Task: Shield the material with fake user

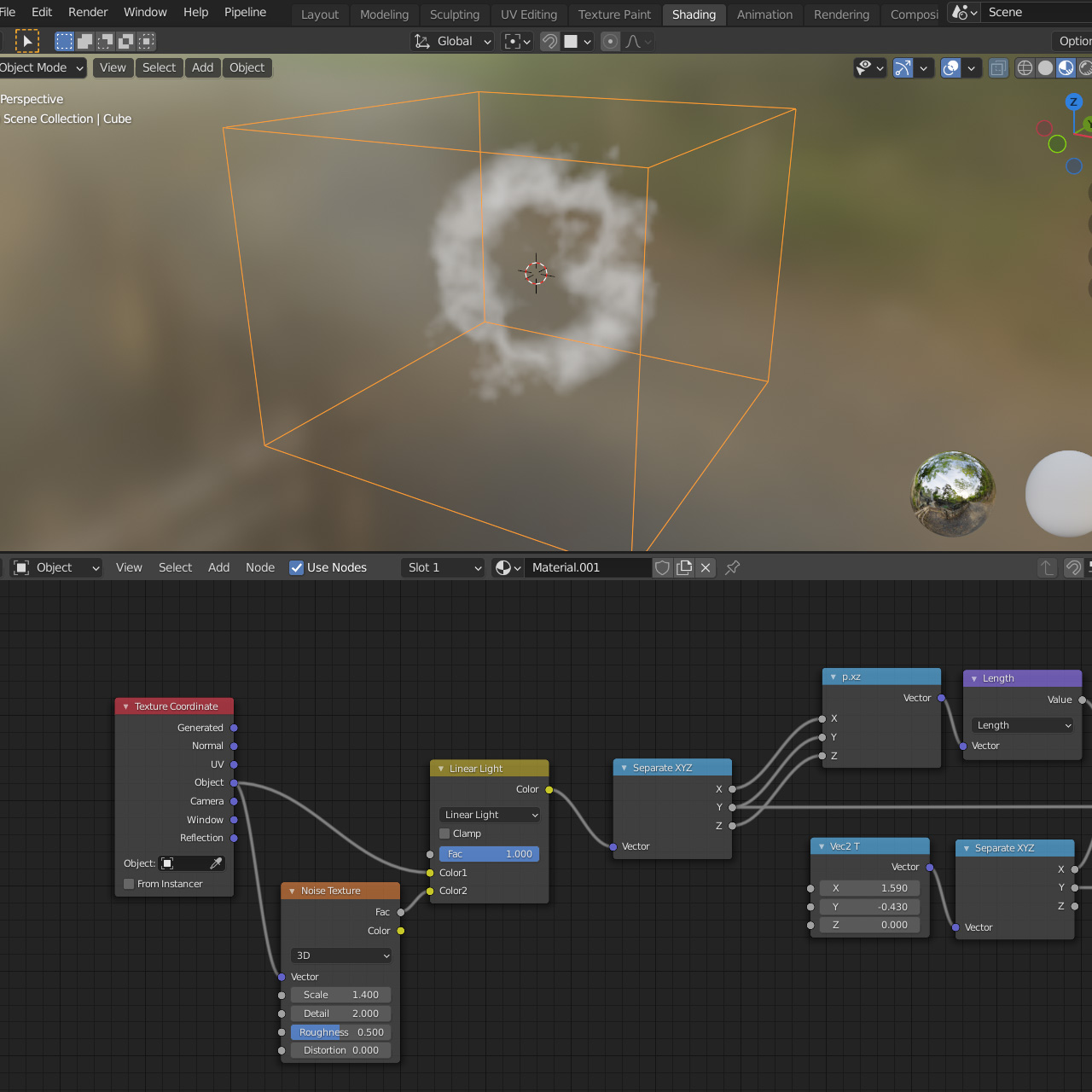Action: [663, 567]
